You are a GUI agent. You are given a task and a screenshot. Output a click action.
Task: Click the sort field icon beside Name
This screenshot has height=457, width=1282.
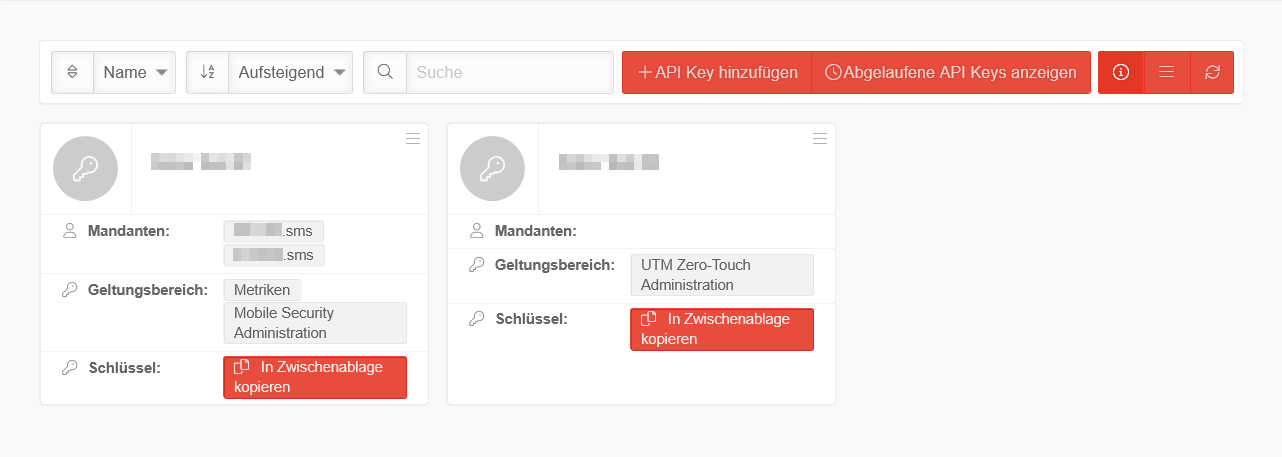tap(72, 72)
